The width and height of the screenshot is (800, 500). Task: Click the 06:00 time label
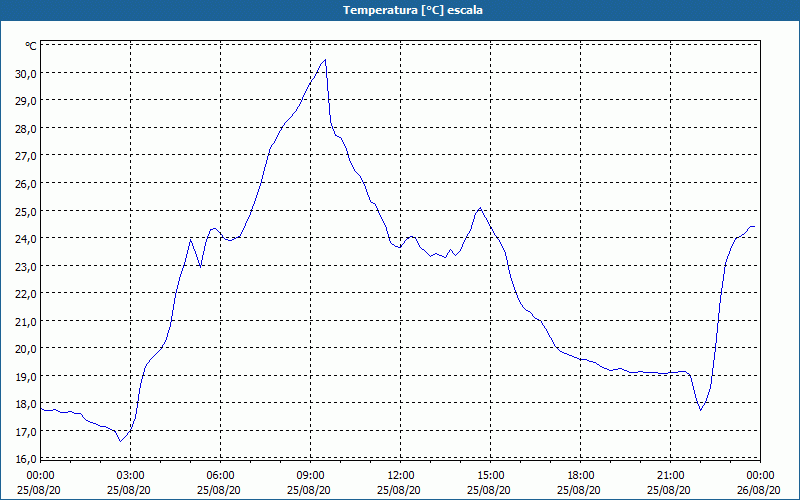click(x=220, y=476)
